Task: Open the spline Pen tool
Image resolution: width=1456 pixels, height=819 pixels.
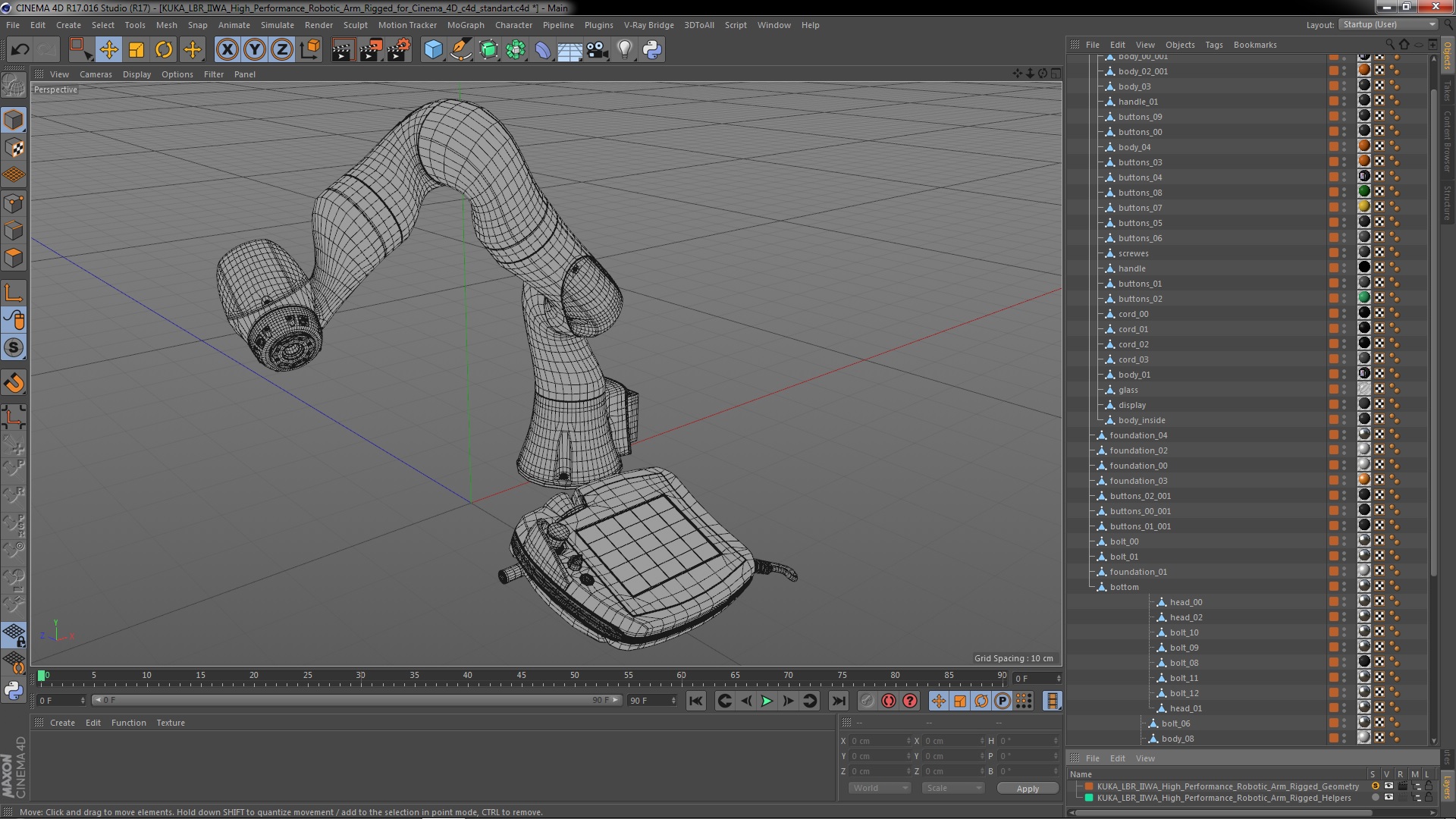Action: point(460,50)
